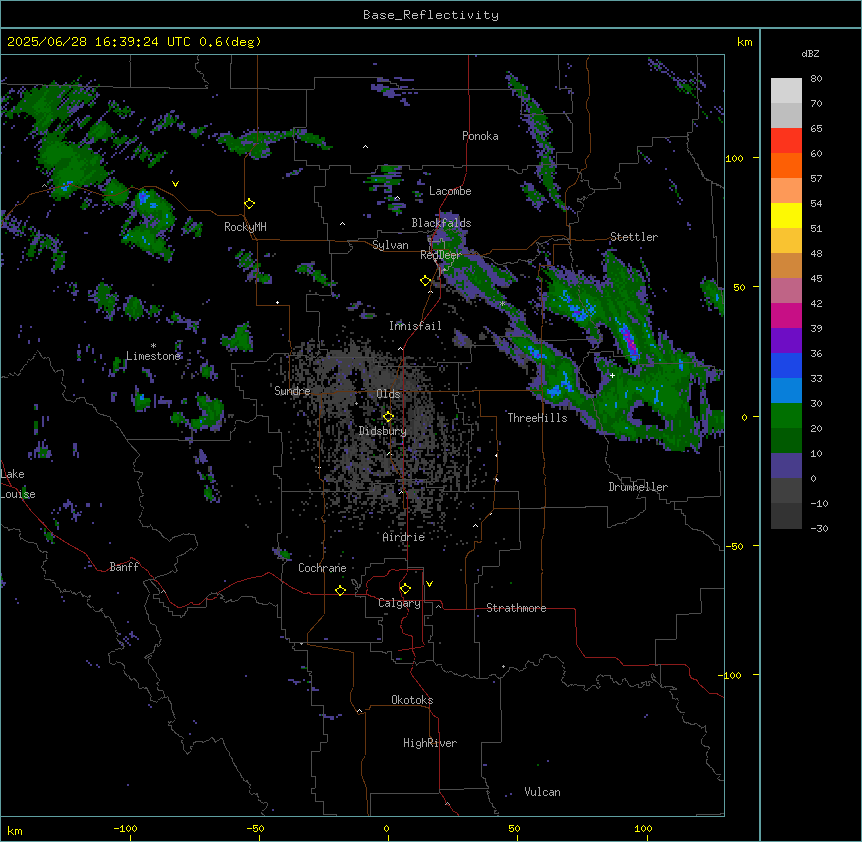Click the yellow diamond marker below RedDeer

click(426, 281)
